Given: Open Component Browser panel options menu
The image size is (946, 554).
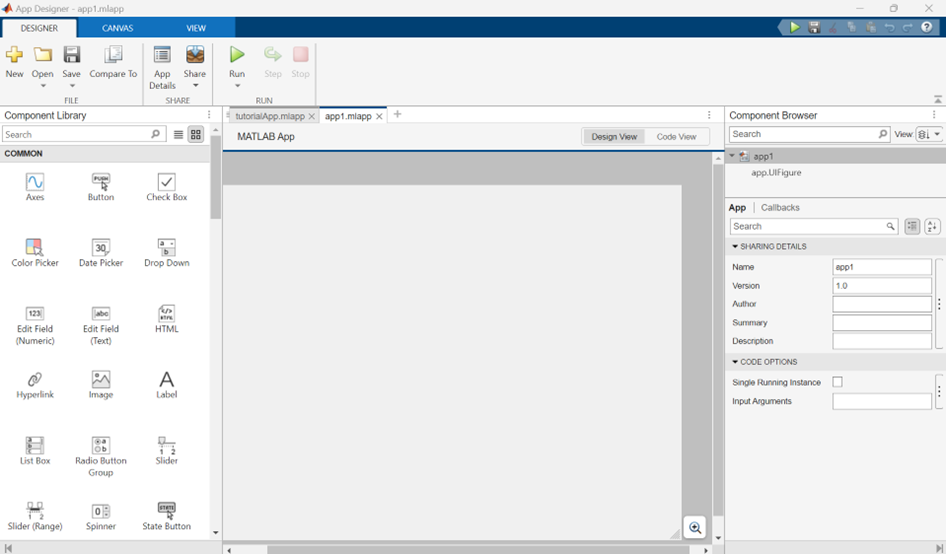Looking at the screenshot, I should pyautogui.click(x=934, y=115).
